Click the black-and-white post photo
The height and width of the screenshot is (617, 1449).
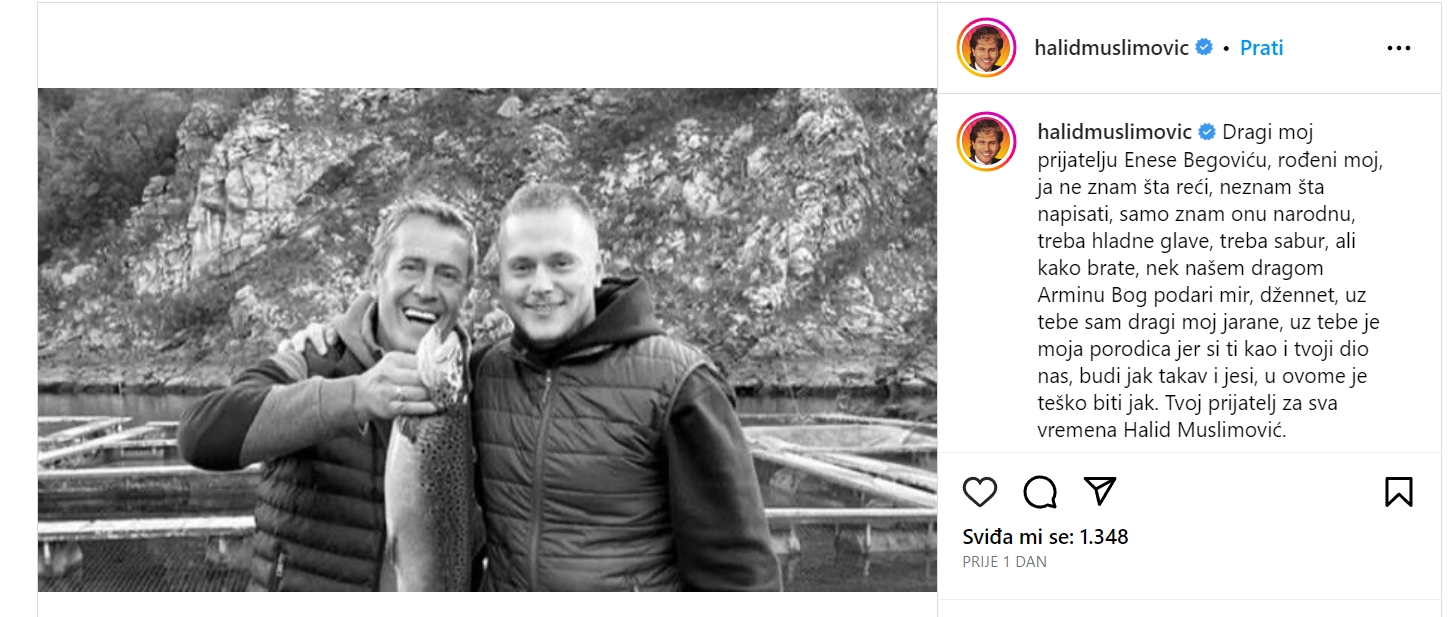pyautogui.click(x=487, y=340)
